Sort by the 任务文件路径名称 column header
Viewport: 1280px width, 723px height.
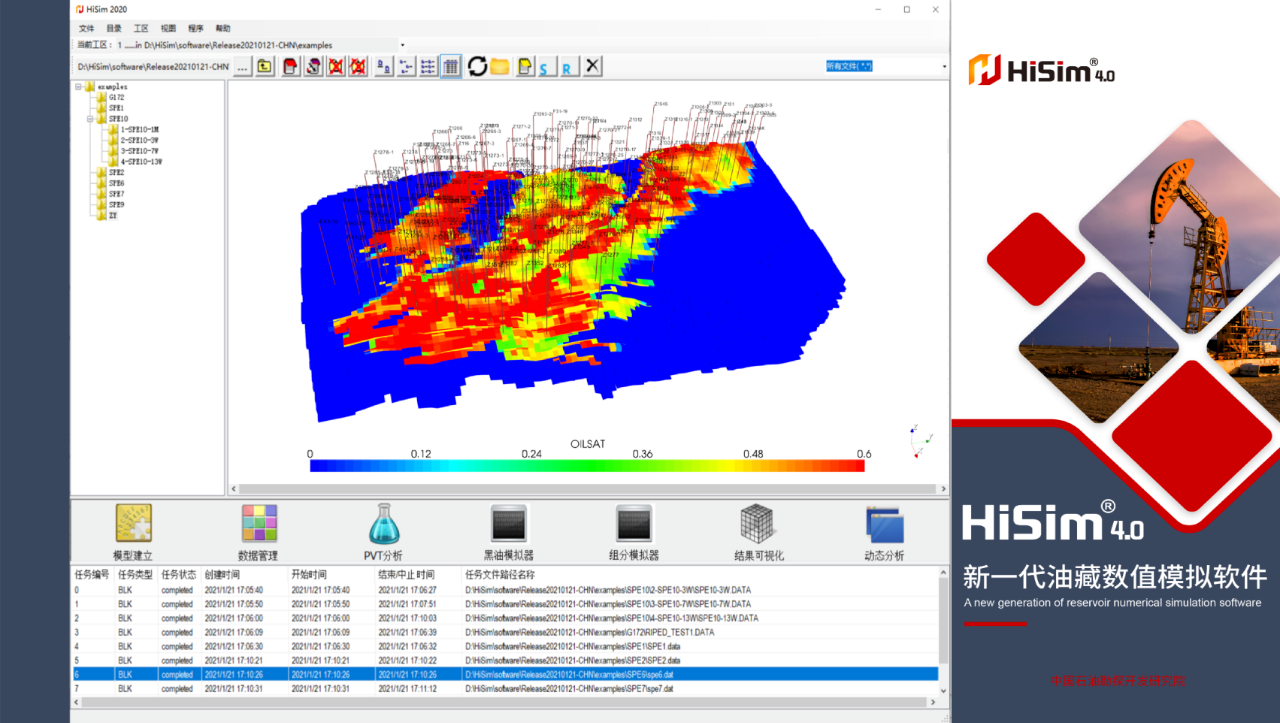(x=499, y=575)
